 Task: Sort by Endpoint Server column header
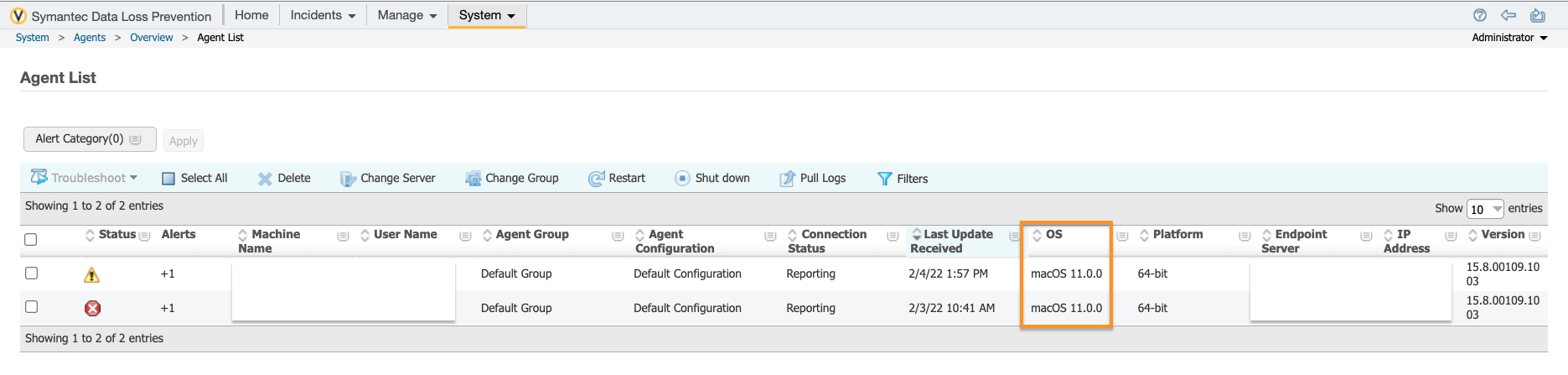pos(1294,242)
